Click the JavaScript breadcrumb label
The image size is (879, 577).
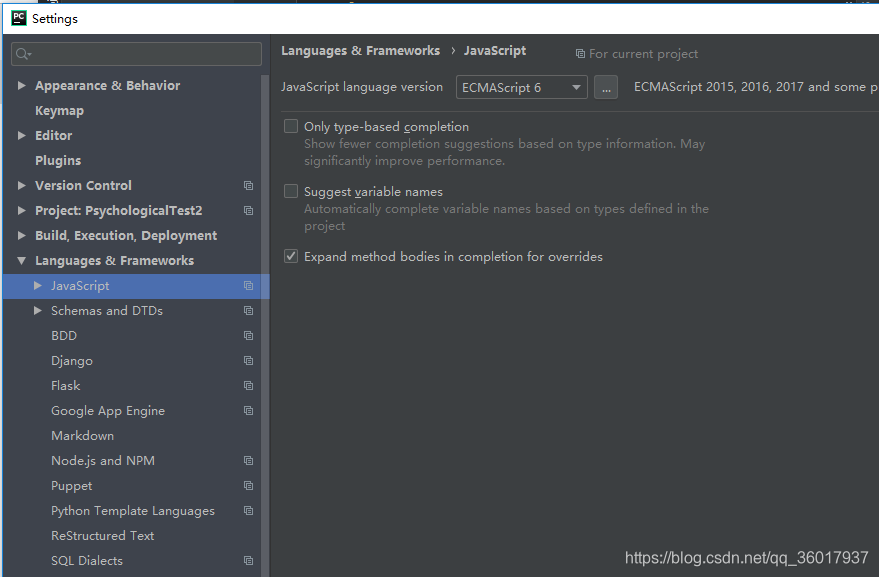coord(494,50)
